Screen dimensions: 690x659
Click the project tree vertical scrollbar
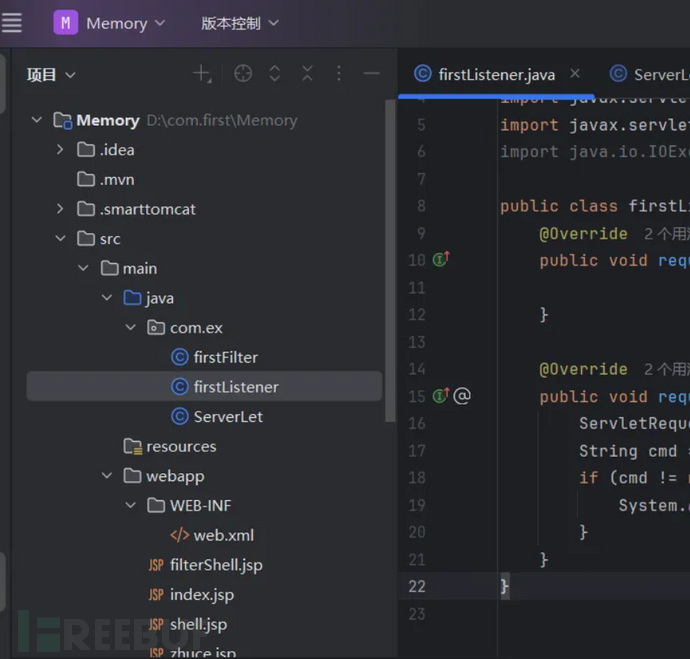[x=390, y=250]
